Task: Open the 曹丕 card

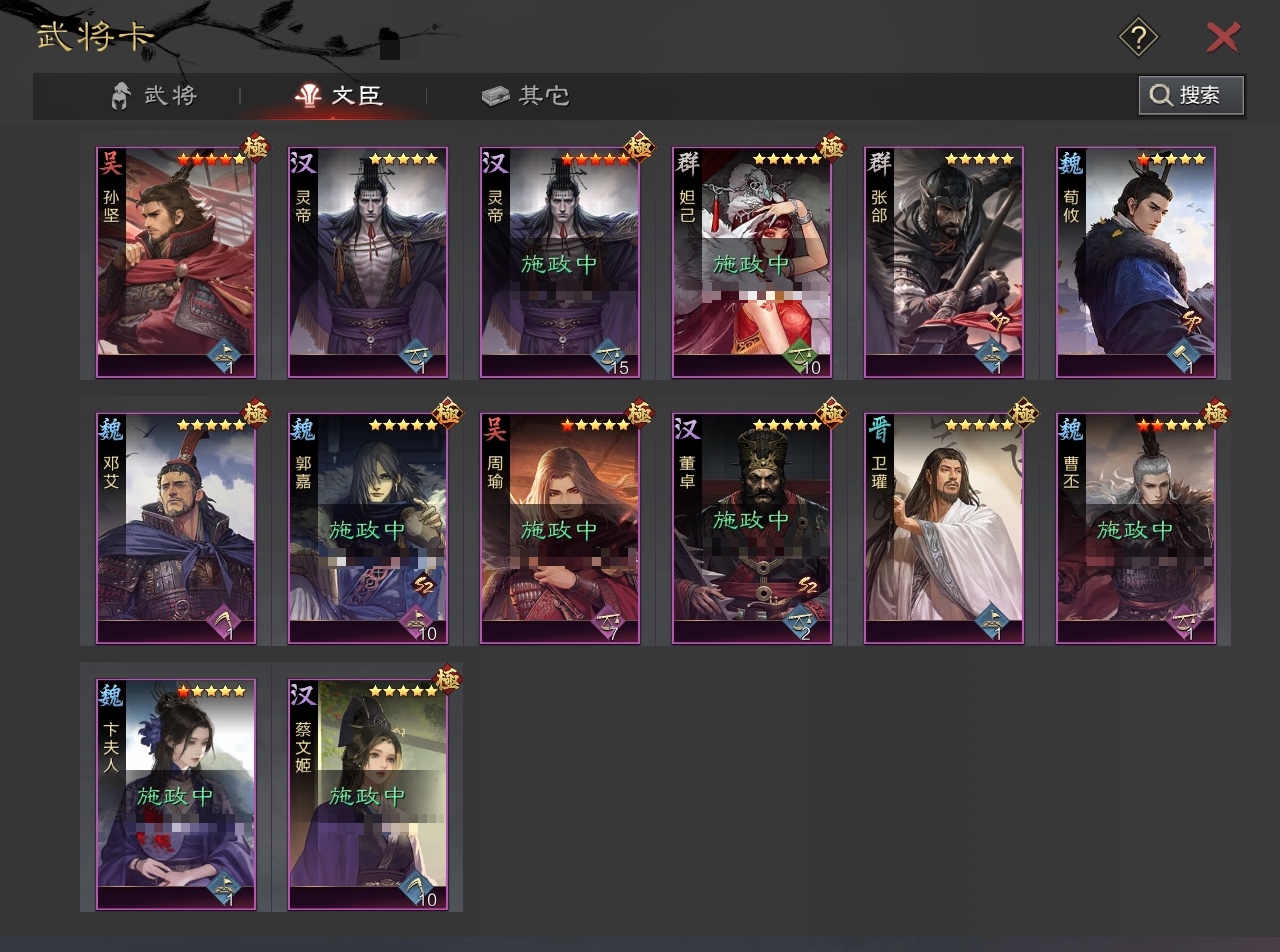Action: (x=1136, y=528)
